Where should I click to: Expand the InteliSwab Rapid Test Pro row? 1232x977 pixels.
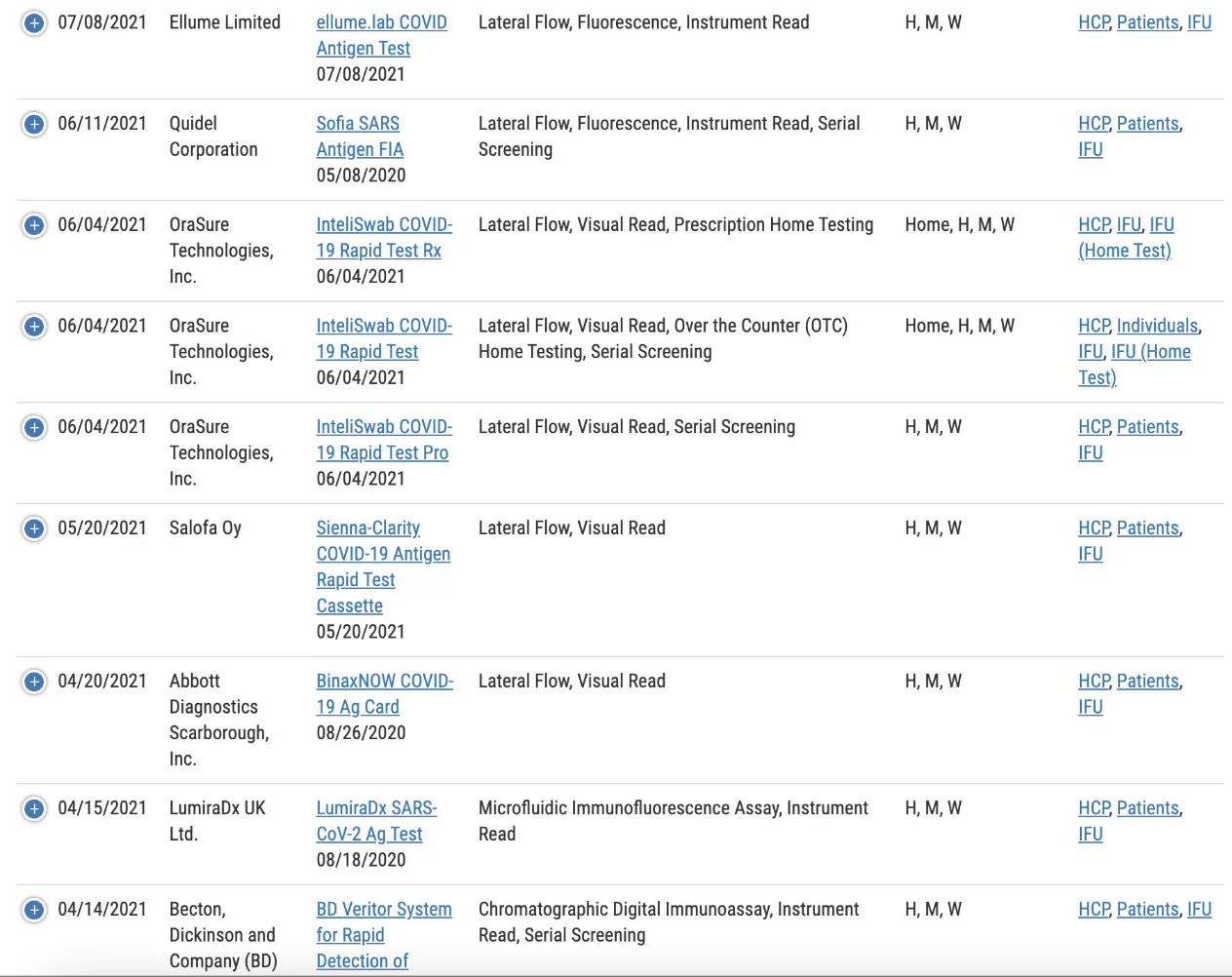coord(34,427)
